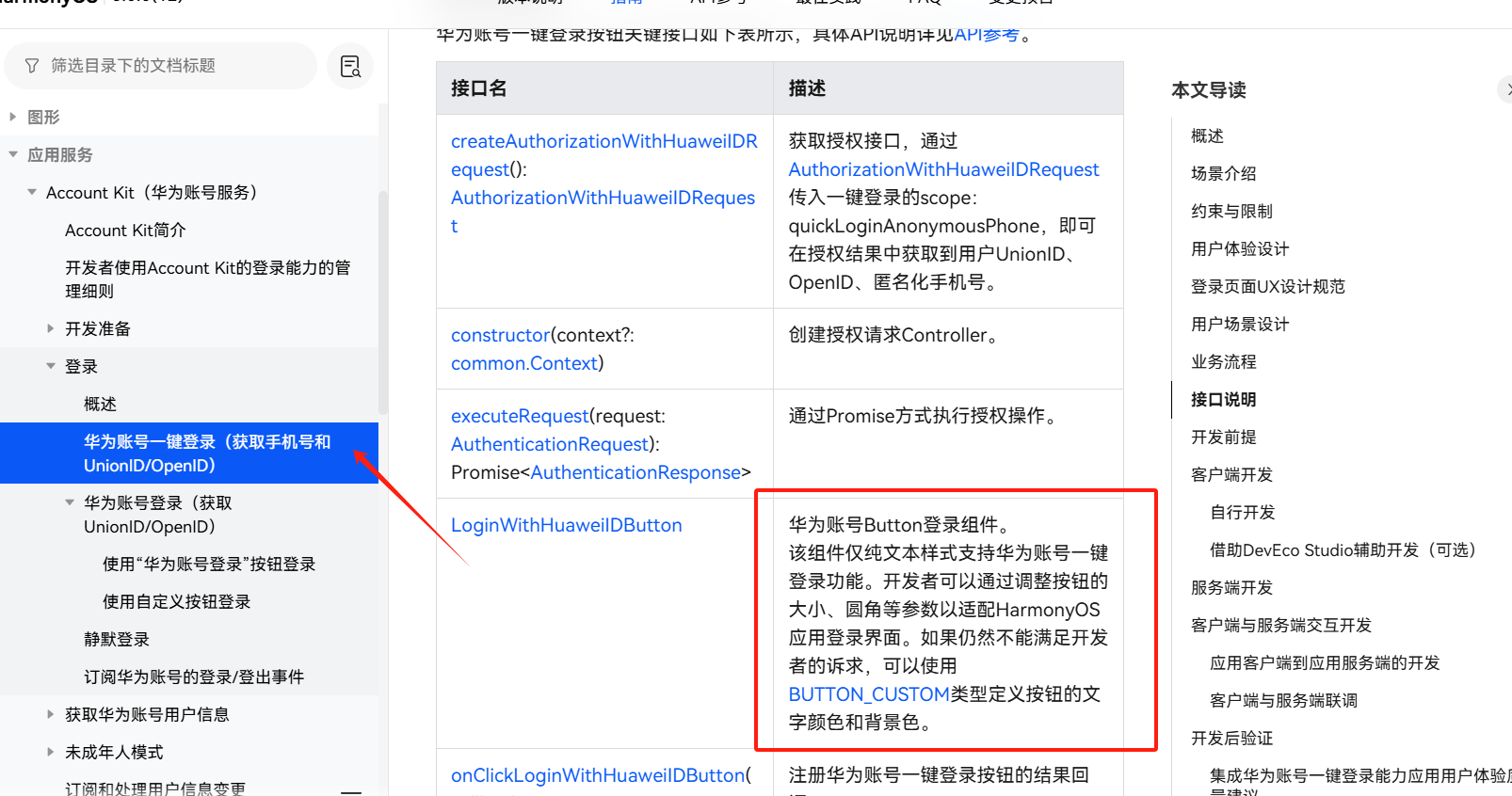Open Account Kit简介 page

(x=125, y=231)
